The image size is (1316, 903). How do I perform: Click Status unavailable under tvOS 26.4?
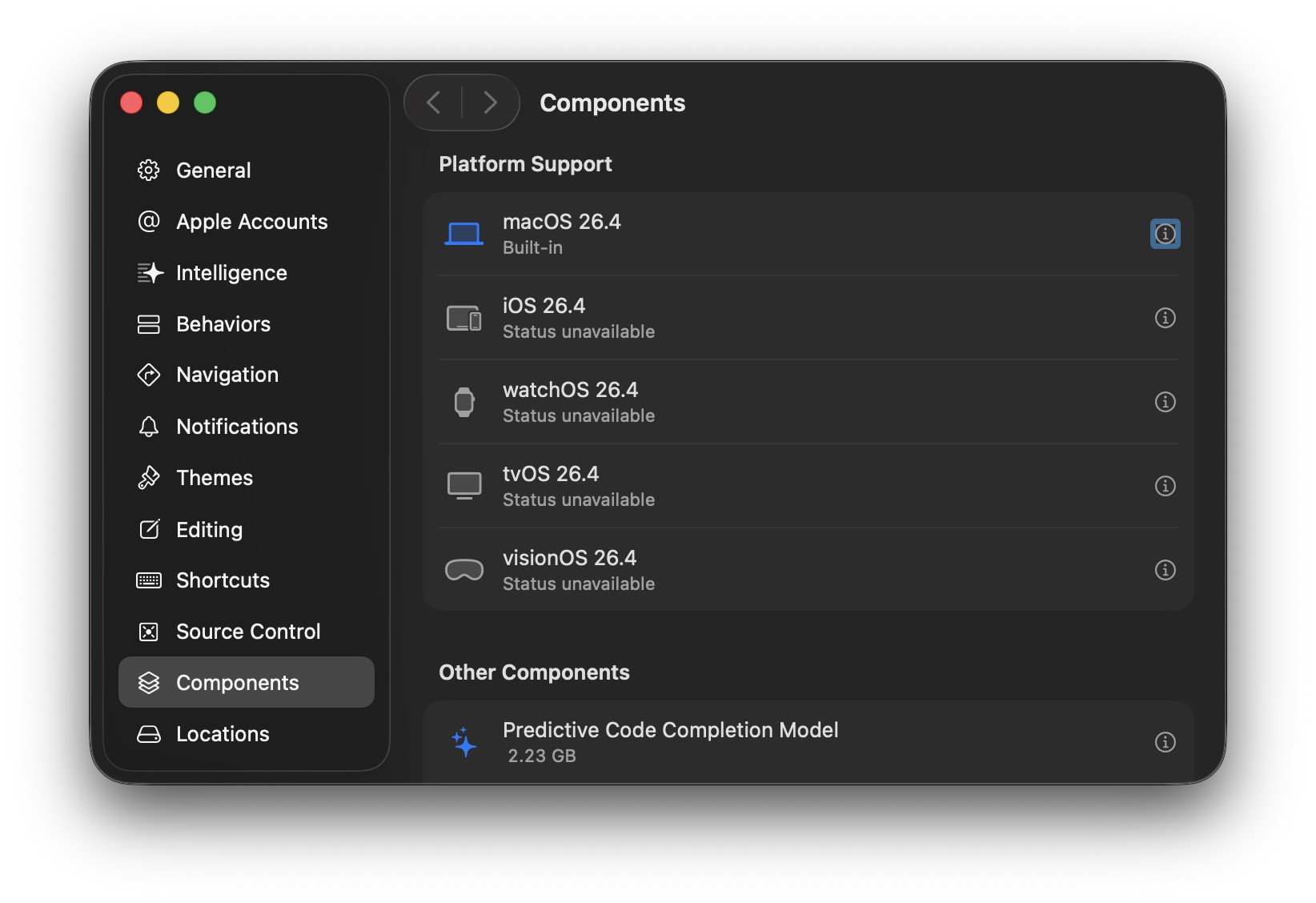579,500
